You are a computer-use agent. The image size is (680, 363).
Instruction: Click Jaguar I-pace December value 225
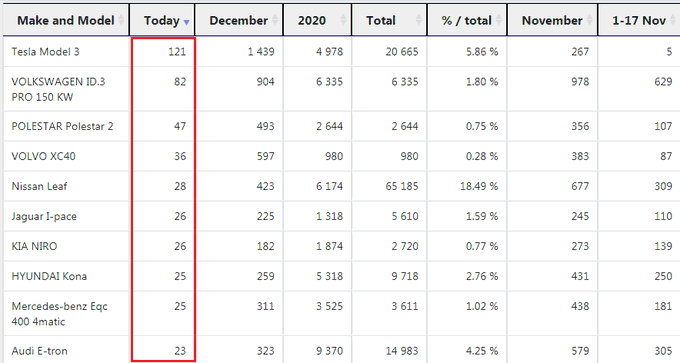265,216
